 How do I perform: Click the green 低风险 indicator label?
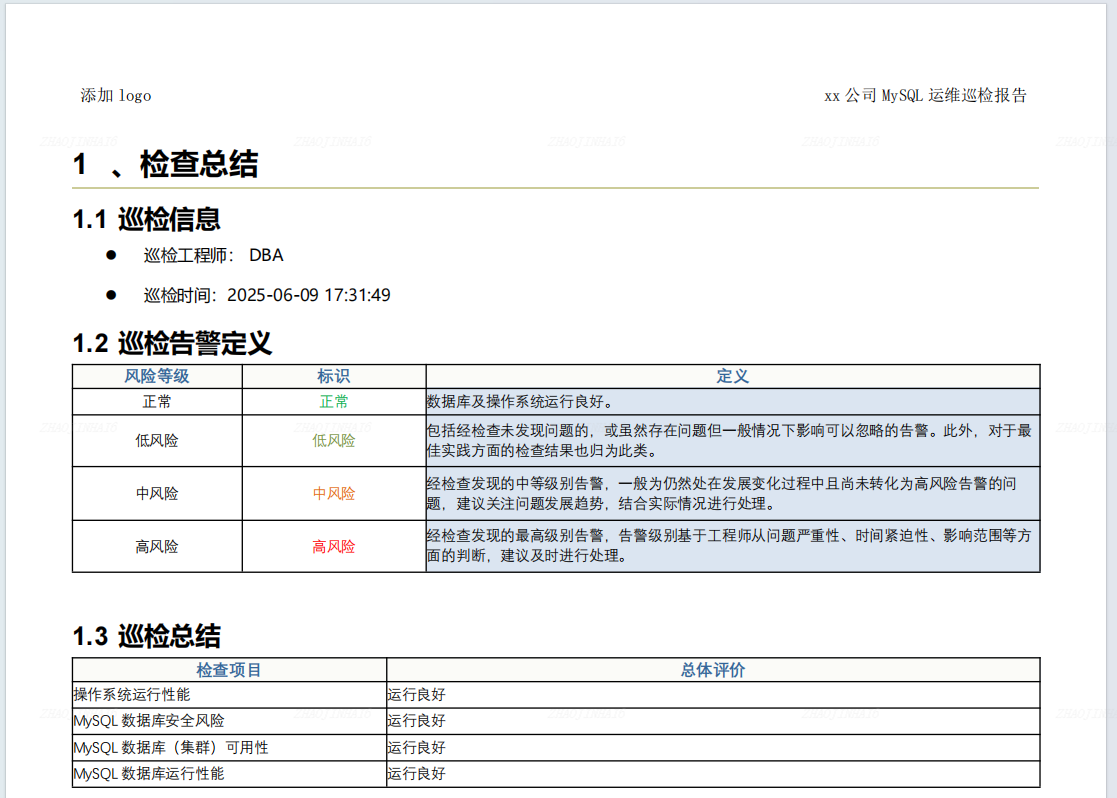coord(333,441)
